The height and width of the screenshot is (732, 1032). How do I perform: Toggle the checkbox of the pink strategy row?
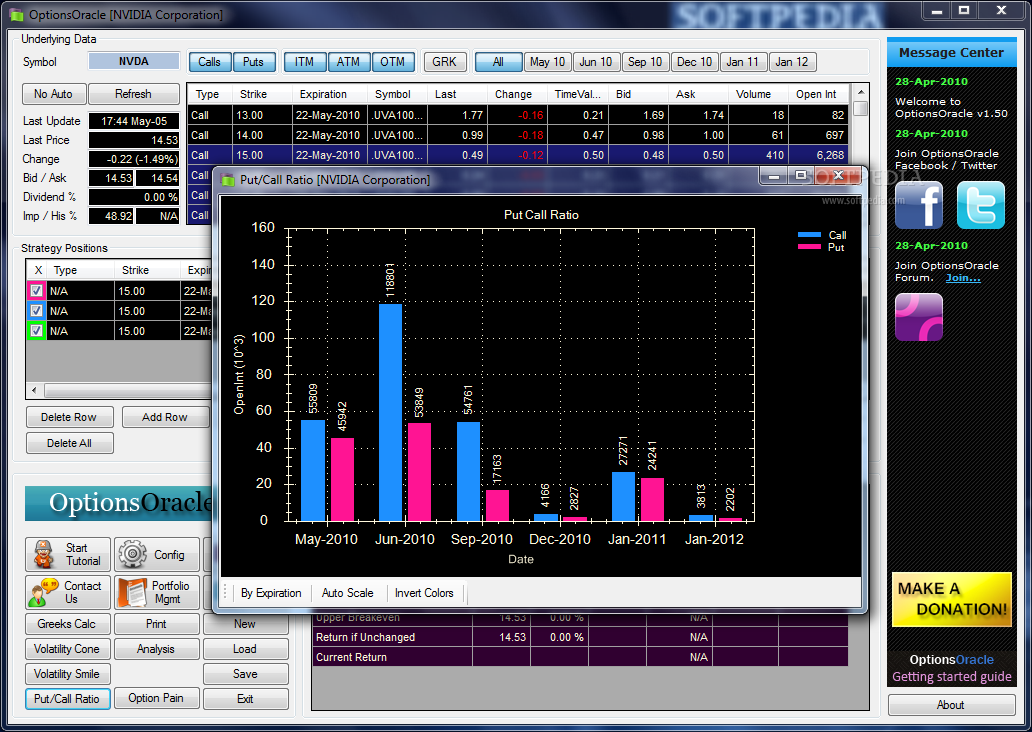coord(36,290)
